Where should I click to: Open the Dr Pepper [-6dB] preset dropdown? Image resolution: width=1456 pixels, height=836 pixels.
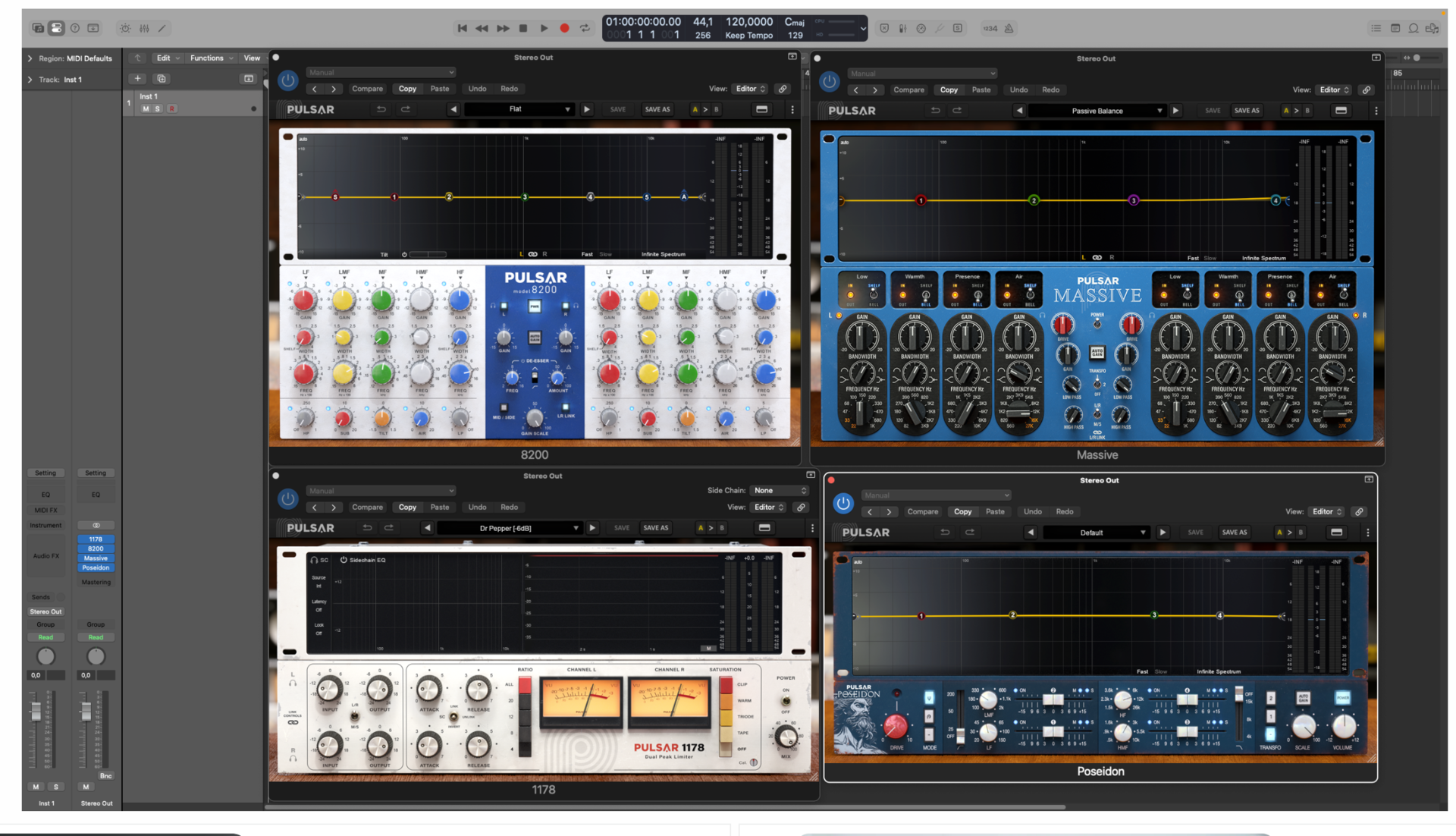pyautogui.click(x=510, y=528)
